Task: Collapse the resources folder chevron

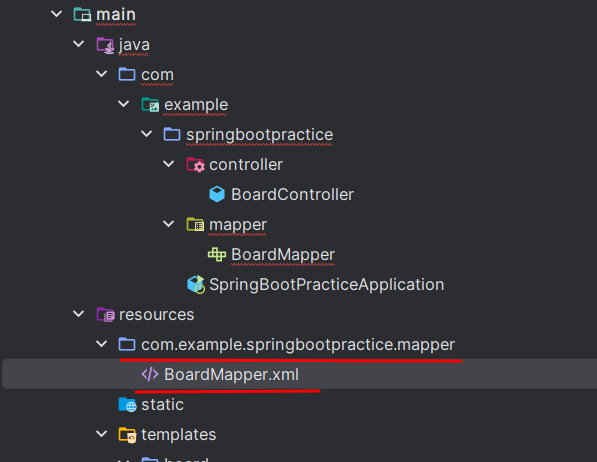Action: click(x=78, y=314)
